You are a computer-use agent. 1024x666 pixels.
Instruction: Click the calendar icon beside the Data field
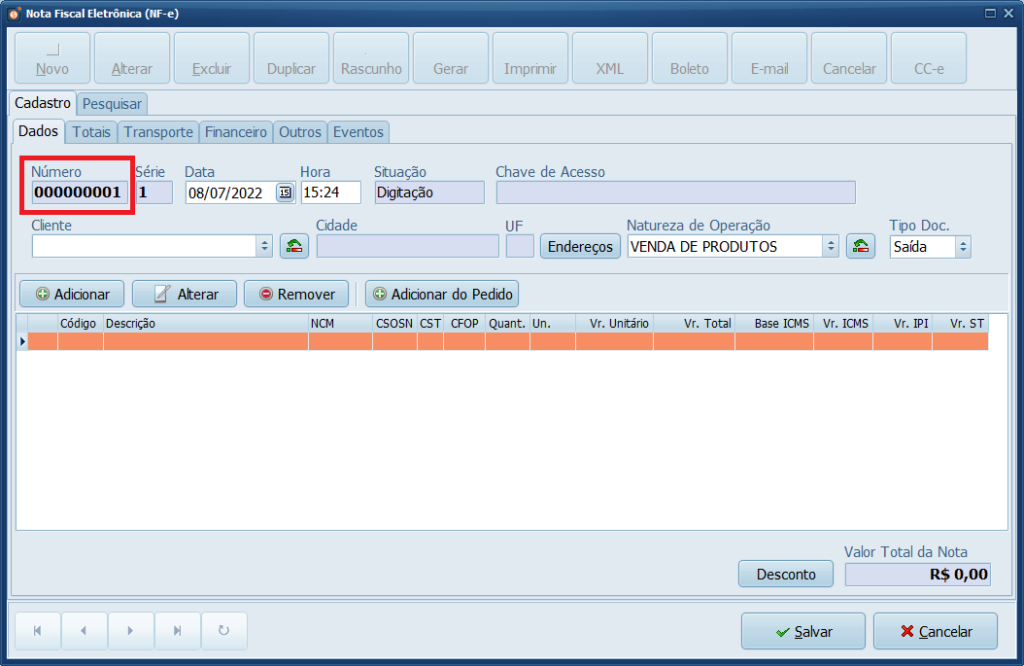pos(285,193)
